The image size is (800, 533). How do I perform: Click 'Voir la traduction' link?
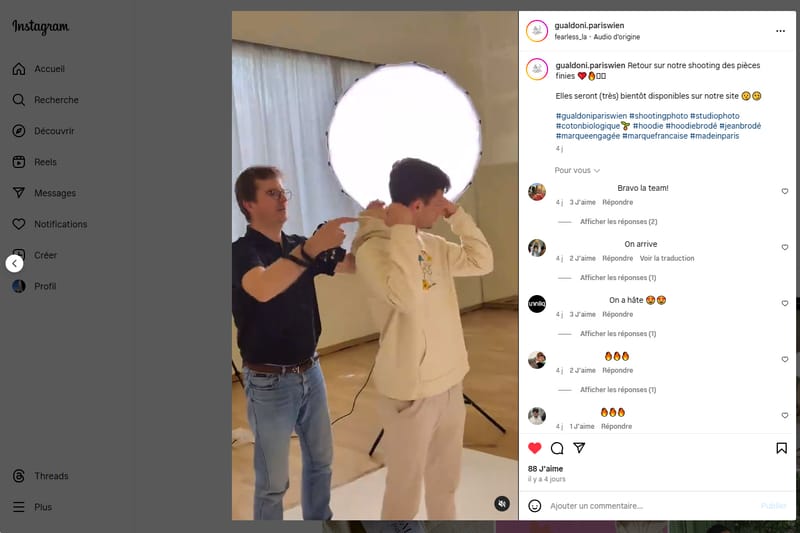pos(667,258)
